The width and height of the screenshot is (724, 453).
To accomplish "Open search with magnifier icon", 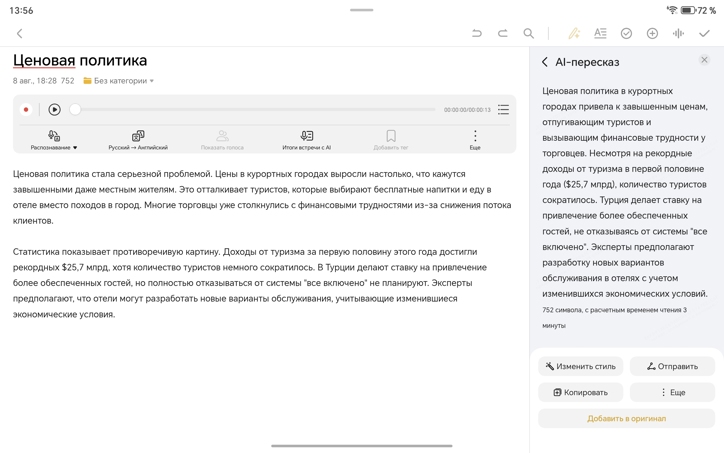I will point(529,34).
